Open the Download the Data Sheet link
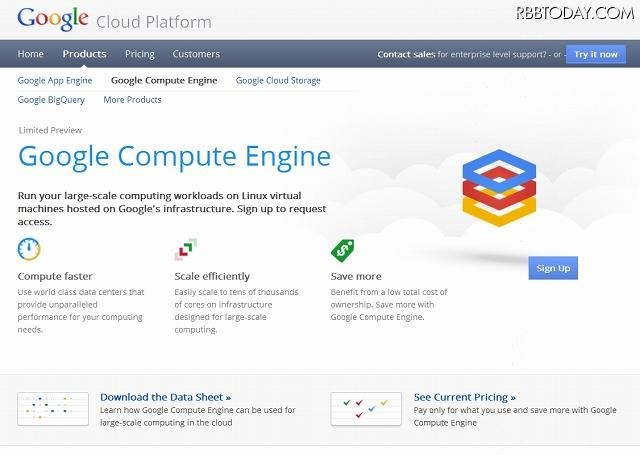The height and width of the screenshot is (455, 640). 165,397
